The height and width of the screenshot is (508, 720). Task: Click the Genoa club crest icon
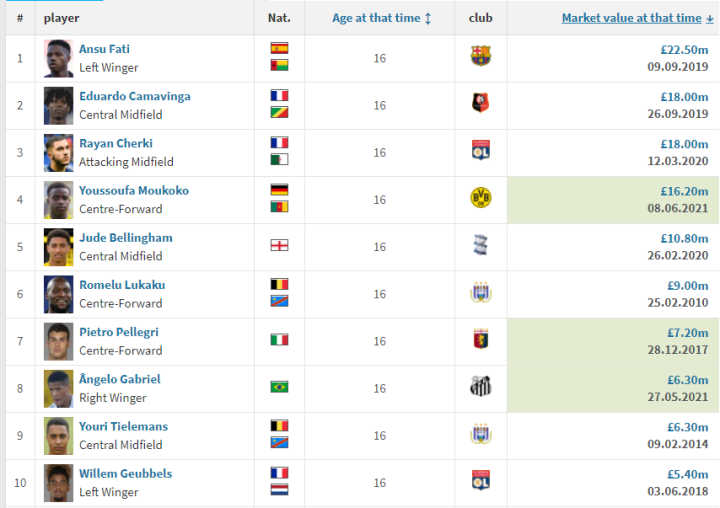481,340
